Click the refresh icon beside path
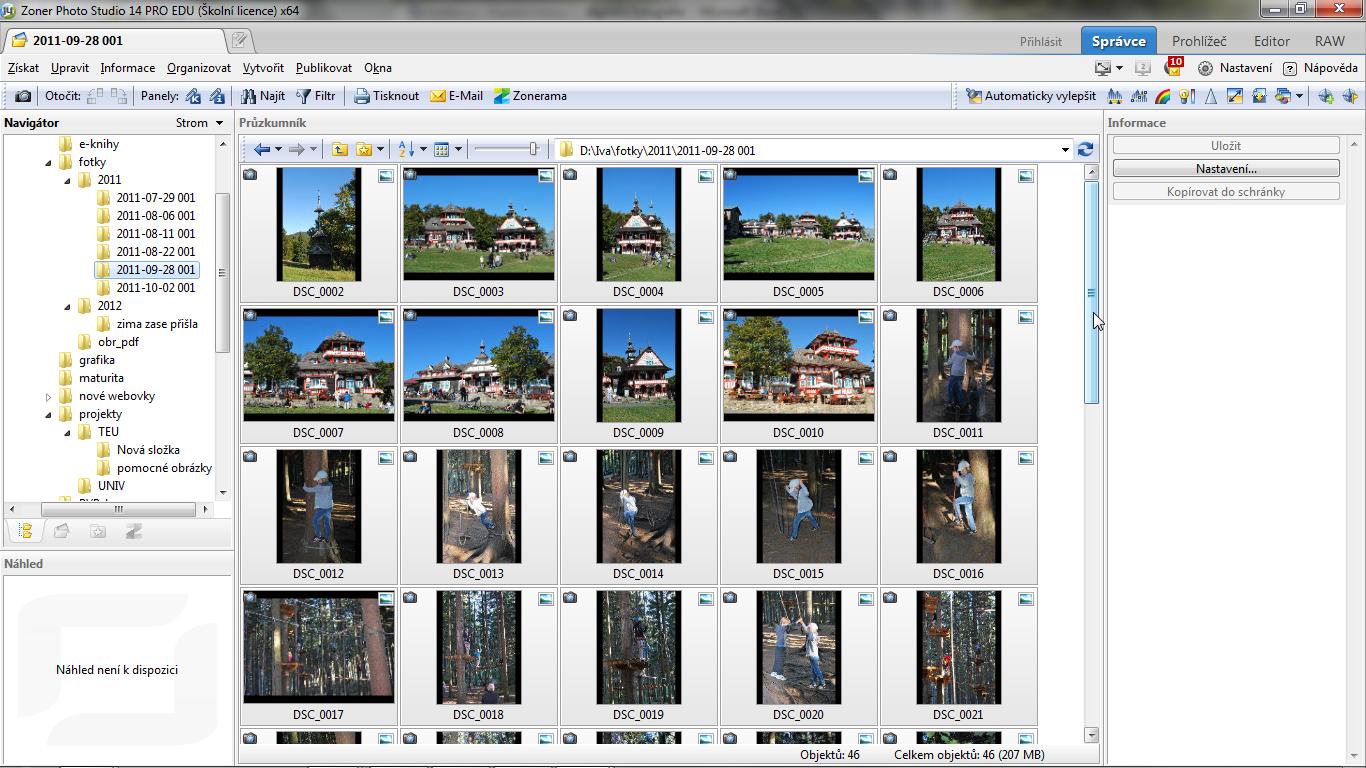This screenshot has width=1366, height=768. [x=1085, y=150]
